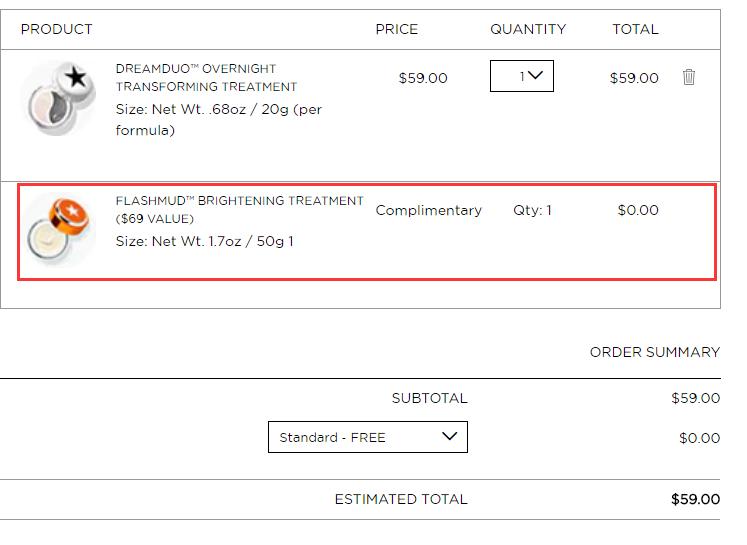This screenshot has height=545, width=747.
Task: Click the TOTAL column header
Action: coord(636,29)
